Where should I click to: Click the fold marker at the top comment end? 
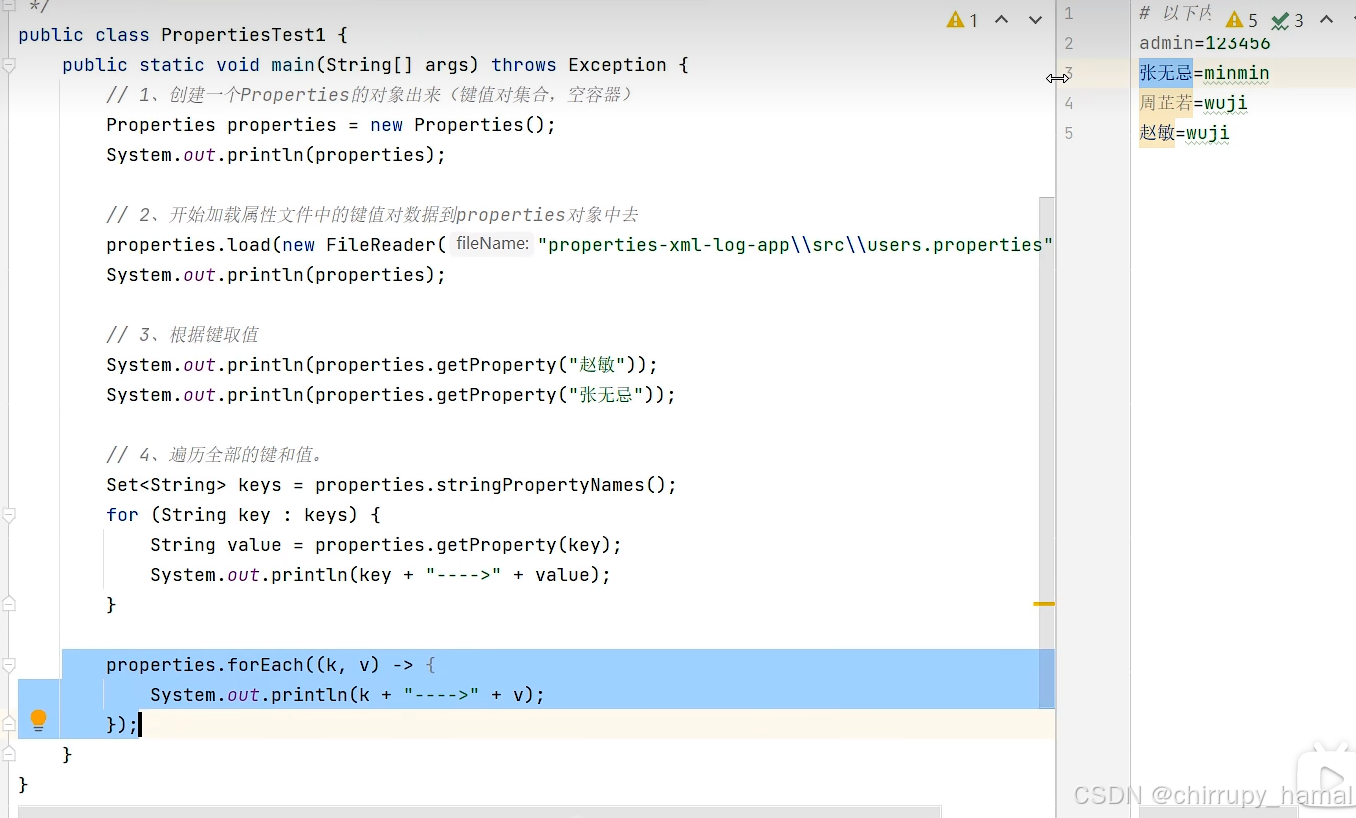pos(9,6)
